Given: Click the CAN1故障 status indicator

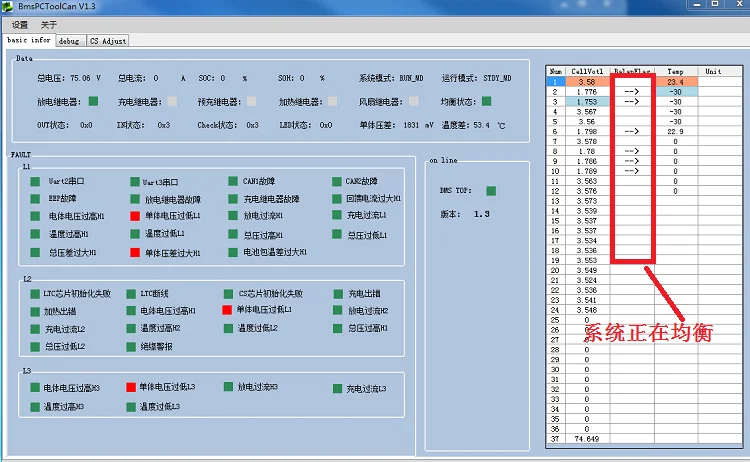Looking at the screenshot, I should (x=232, y=182).
